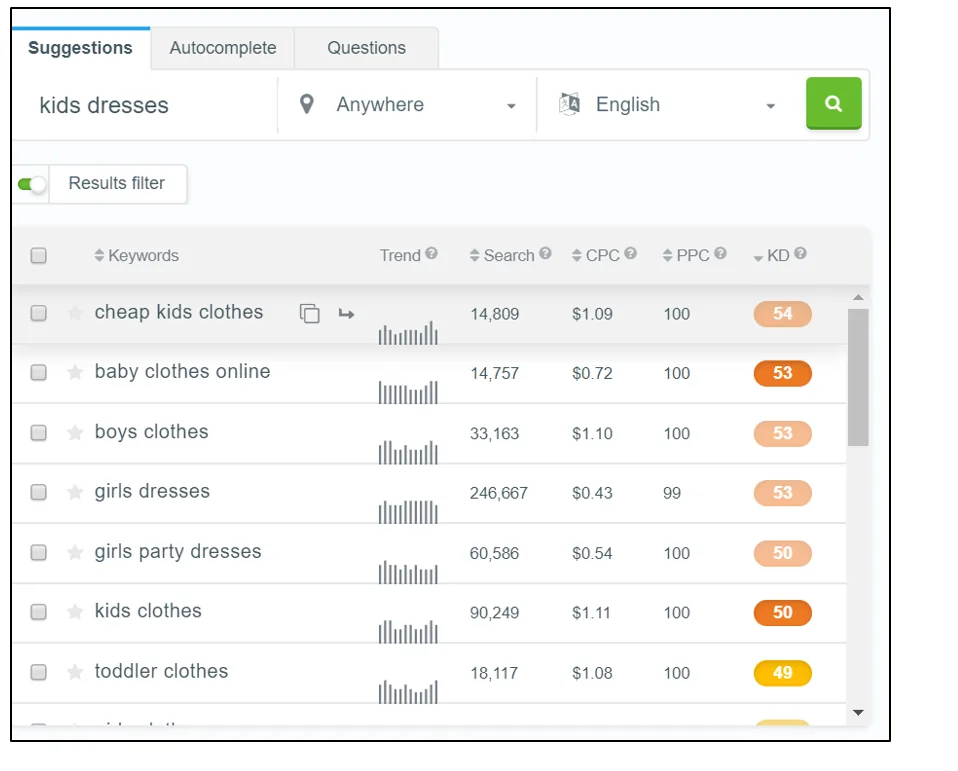Click the language translate icon

pos(570,104)
